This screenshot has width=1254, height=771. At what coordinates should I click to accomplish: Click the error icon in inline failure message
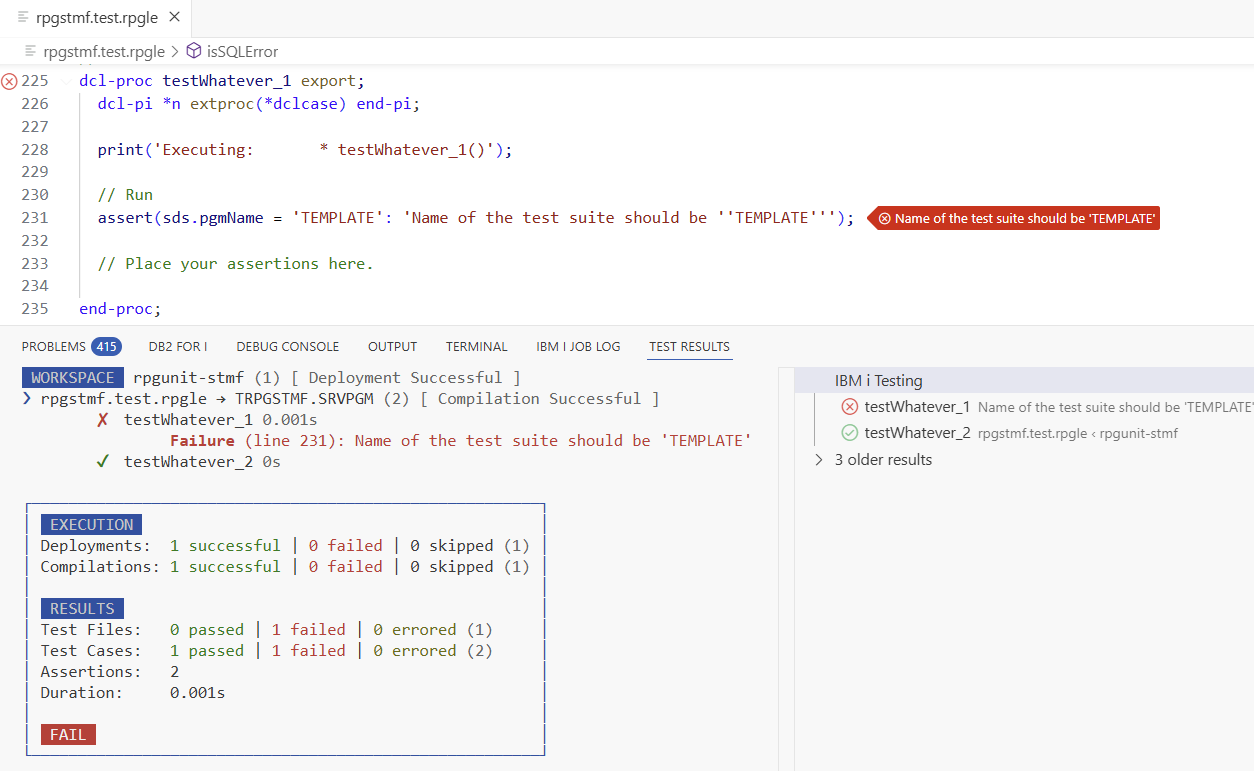click(x=883, y=219)
